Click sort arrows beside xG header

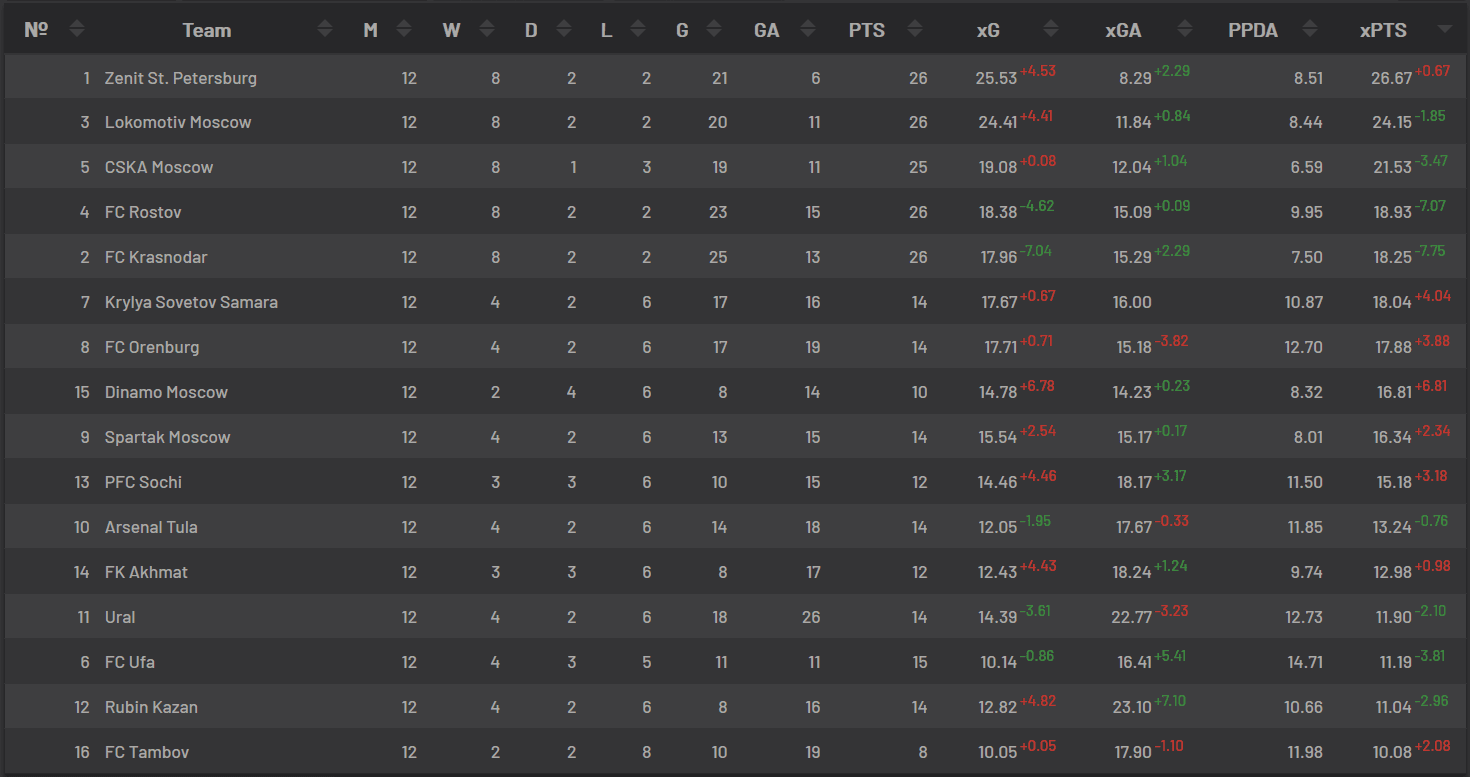(x=1051, y=30)
